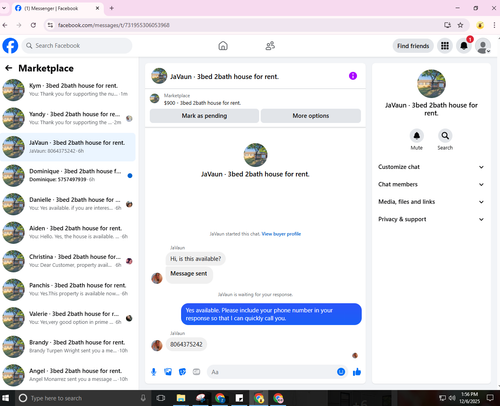Click the Find friends button
Screen dimensions: 500x406
pyautogui.click(x=413, y=46)
